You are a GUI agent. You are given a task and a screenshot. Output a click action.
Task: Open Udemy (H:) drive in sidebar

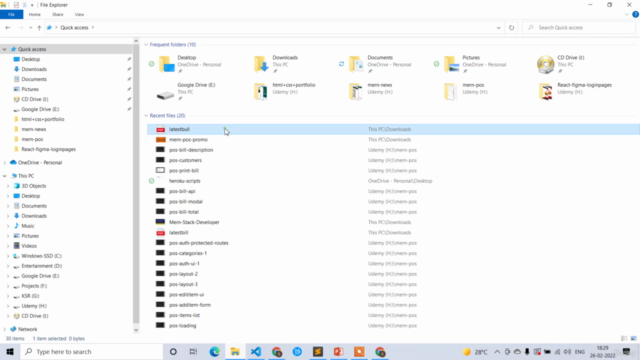34,306
